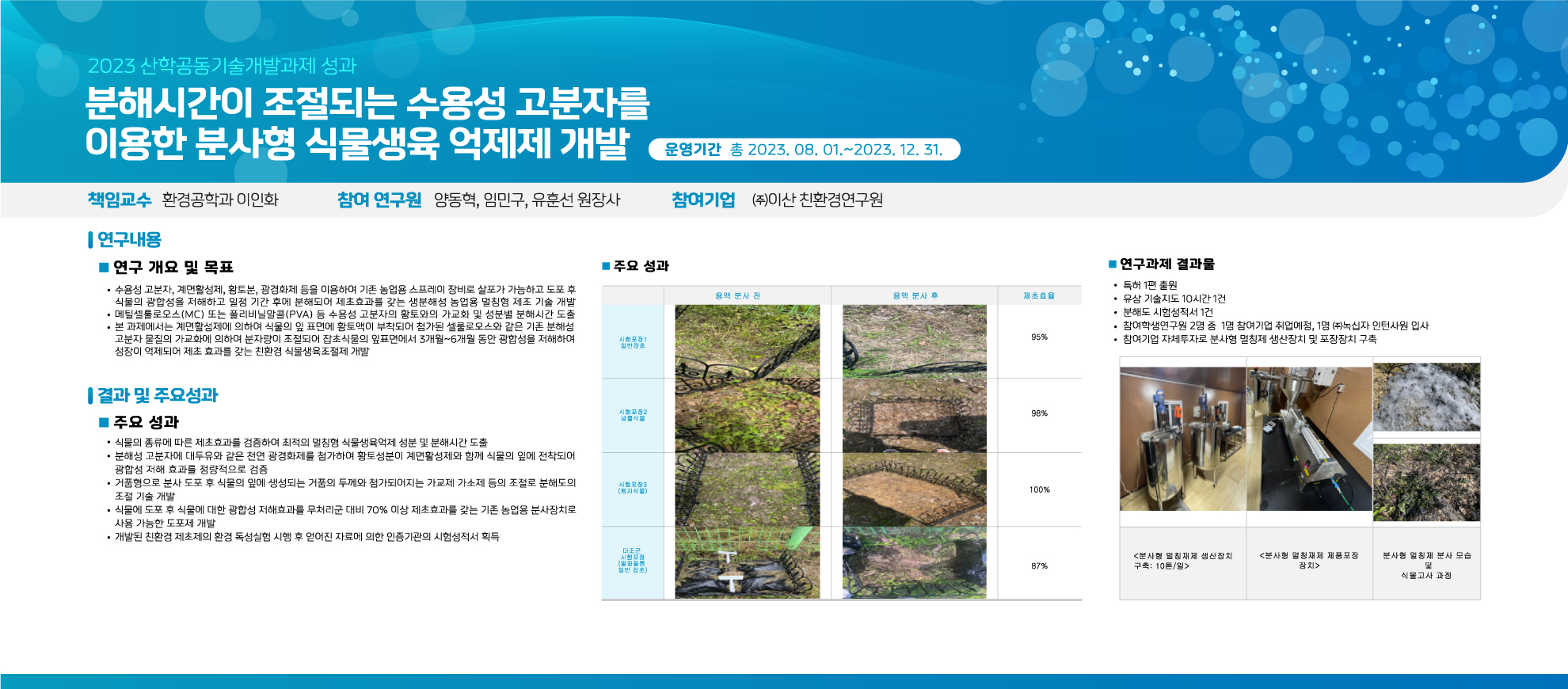Open the 시험포장1 before-spraying photo

point(747,341)
